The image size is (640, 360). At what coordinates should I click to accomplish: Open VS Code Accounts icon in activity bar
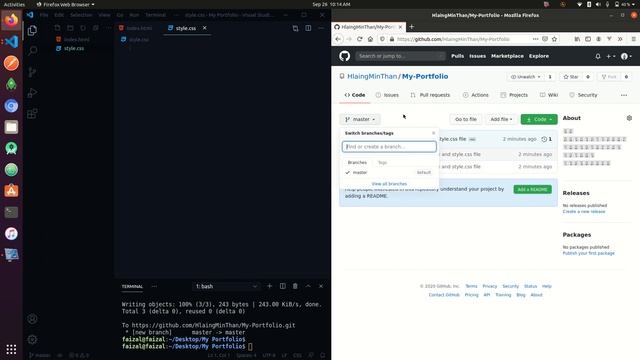click(32, 319)
